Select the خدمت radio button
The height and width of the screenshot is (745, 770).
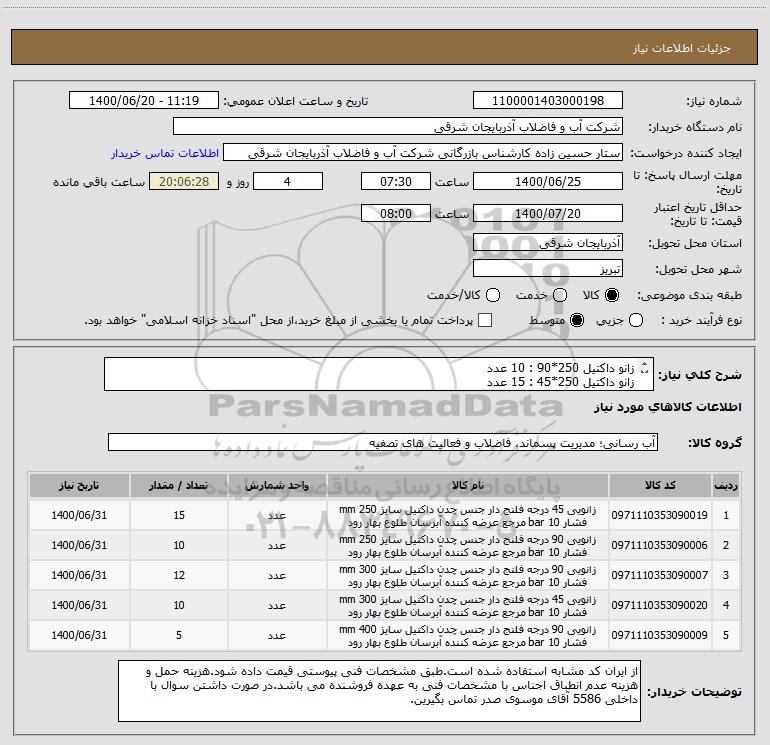click(x=560, y=296)
